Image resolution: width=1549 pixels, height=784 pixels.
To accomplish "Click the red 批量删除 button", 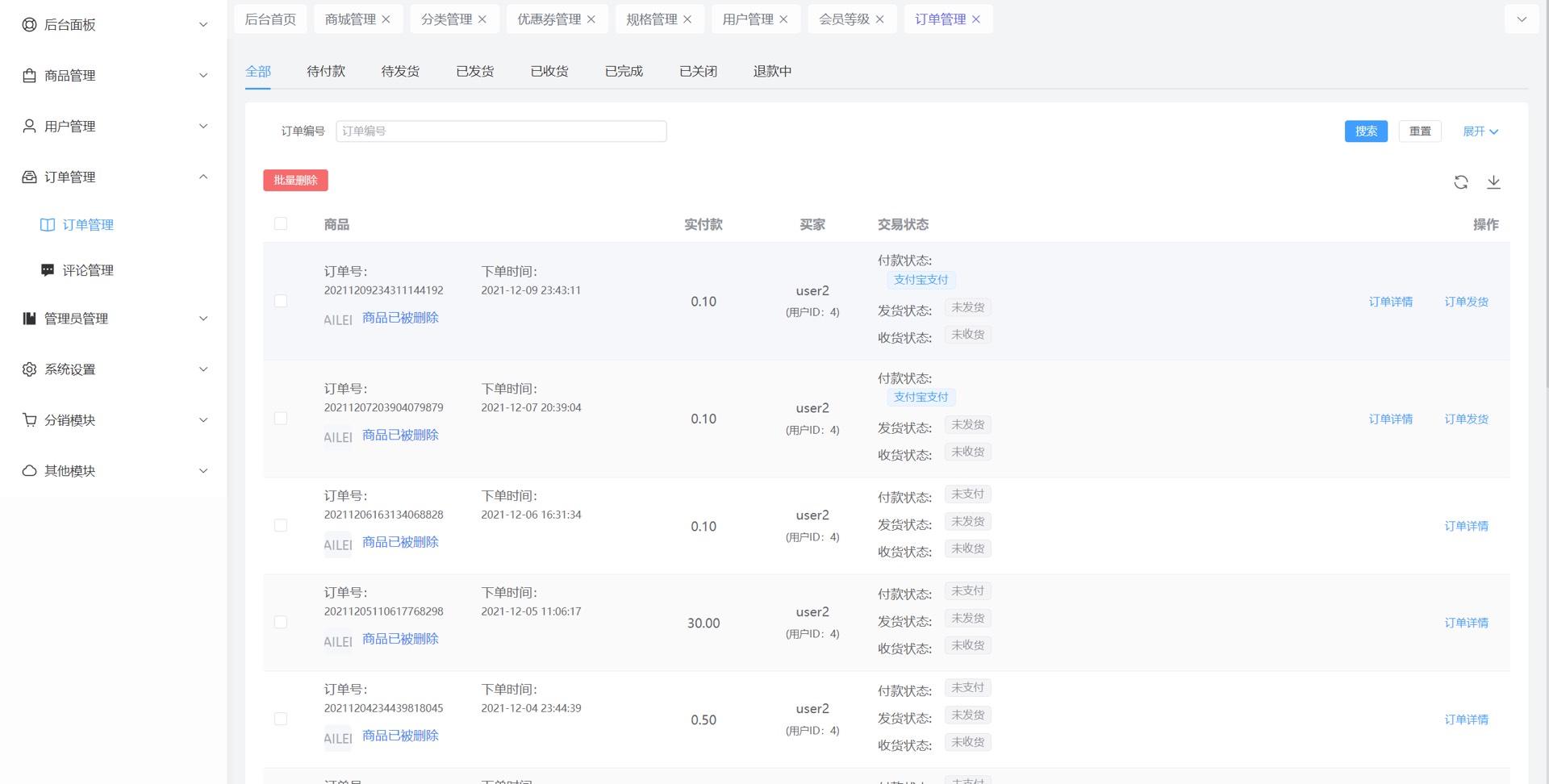I will pyautogui.click(x=295, y=181).
